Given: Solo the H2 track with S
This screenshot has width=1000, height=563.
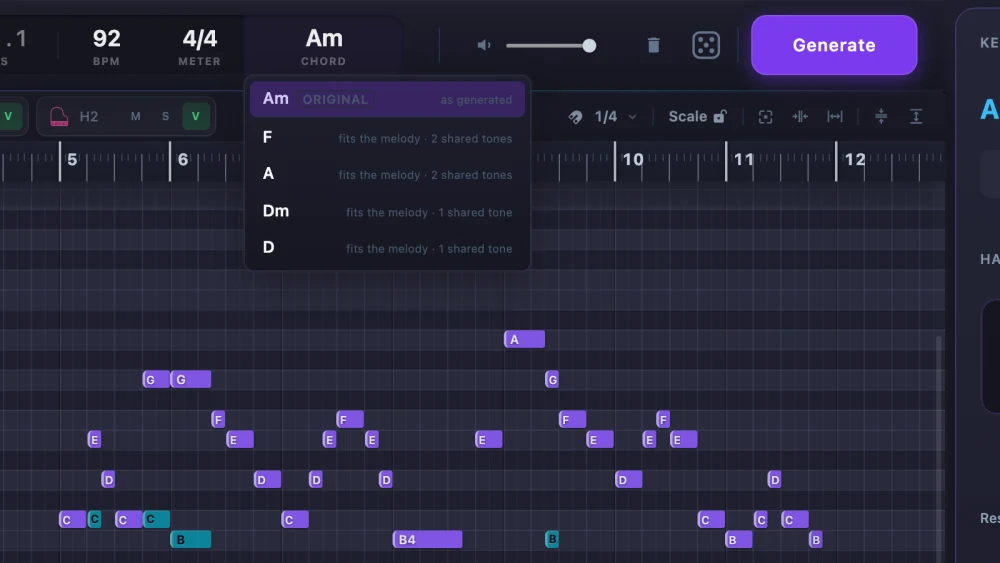Looking at the screenshot, I should point(165,117).
